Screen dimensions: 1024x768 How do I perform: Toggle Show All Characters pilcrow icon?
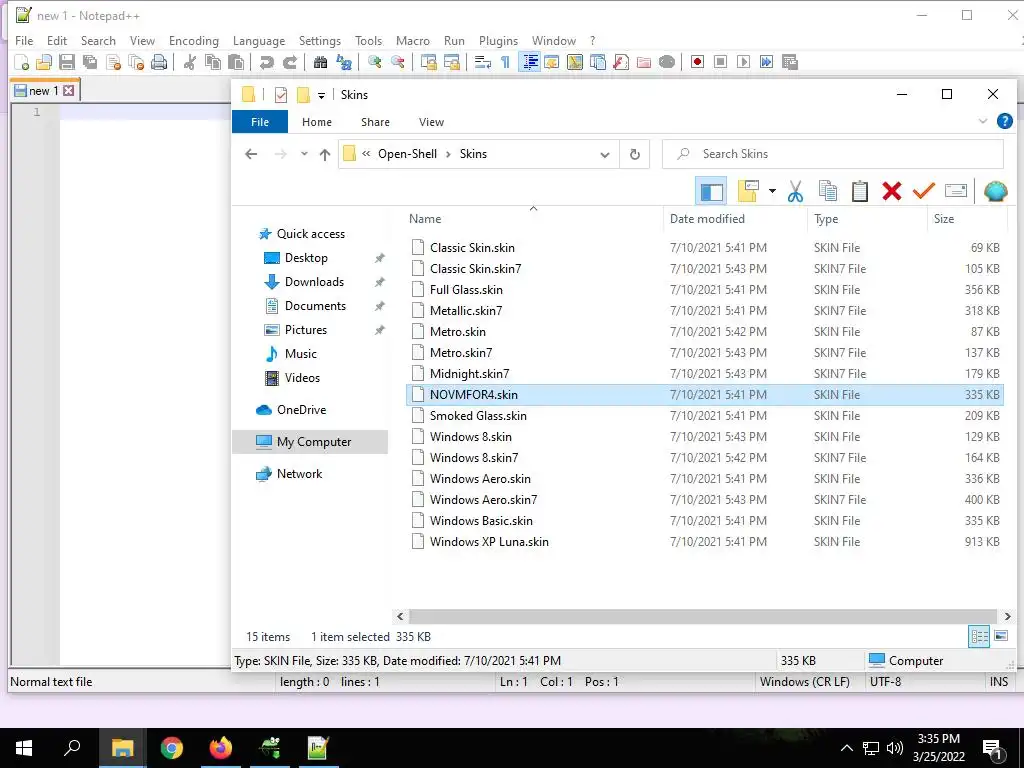505,62
